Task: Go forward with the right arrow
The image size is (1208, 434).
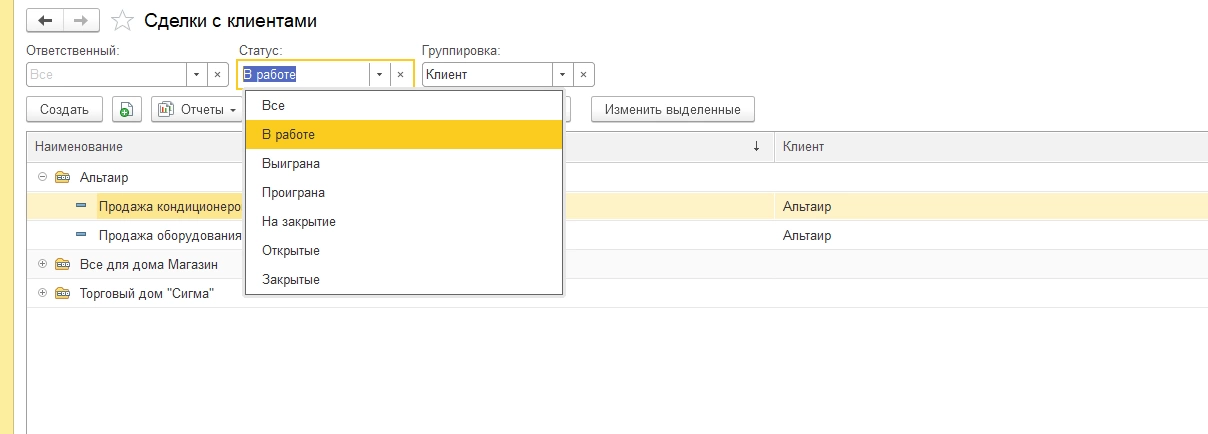Action: (x=82, y=20)
